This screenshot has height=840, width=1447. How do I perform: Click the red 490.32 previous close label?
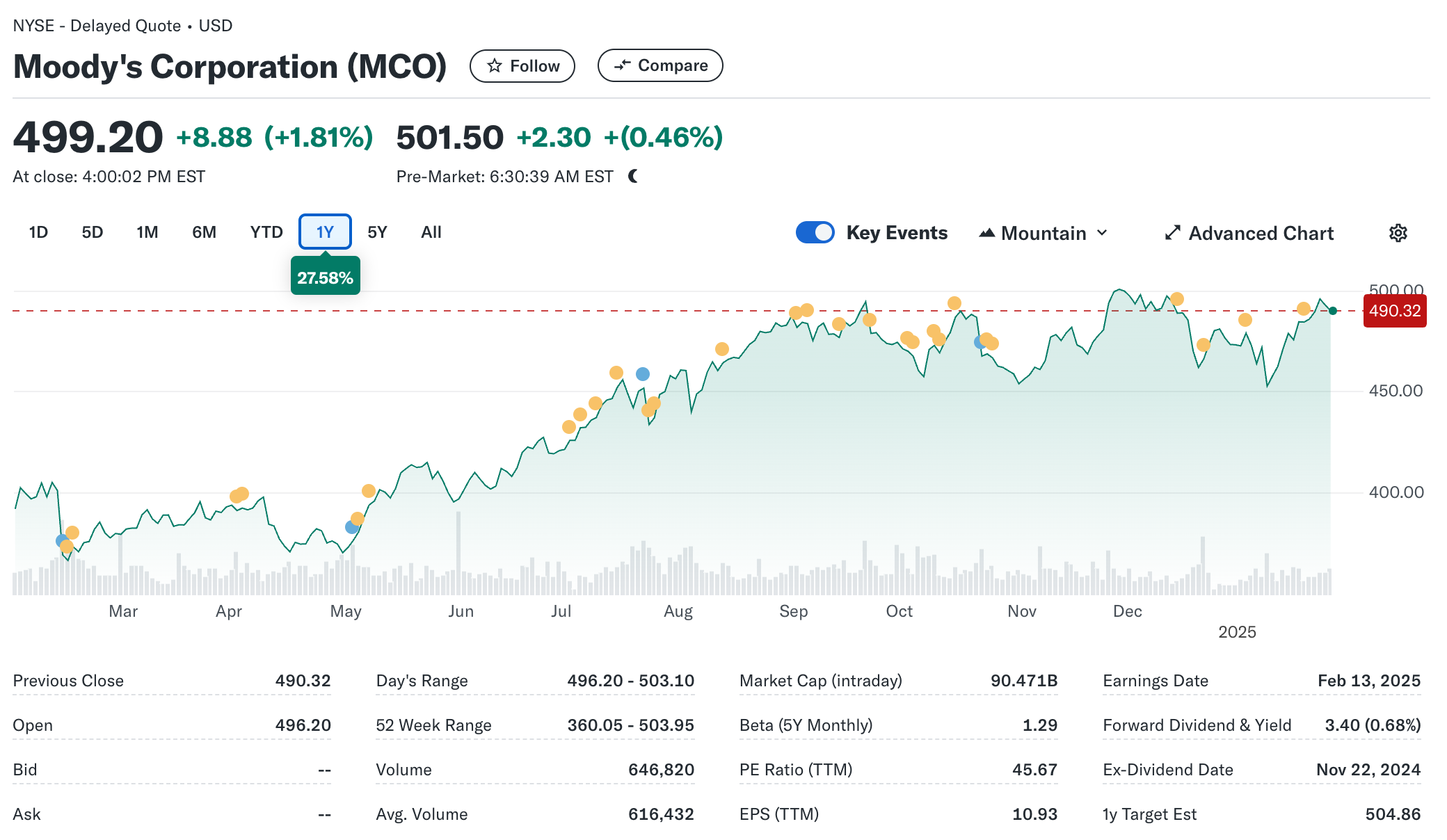[1394, 311]
